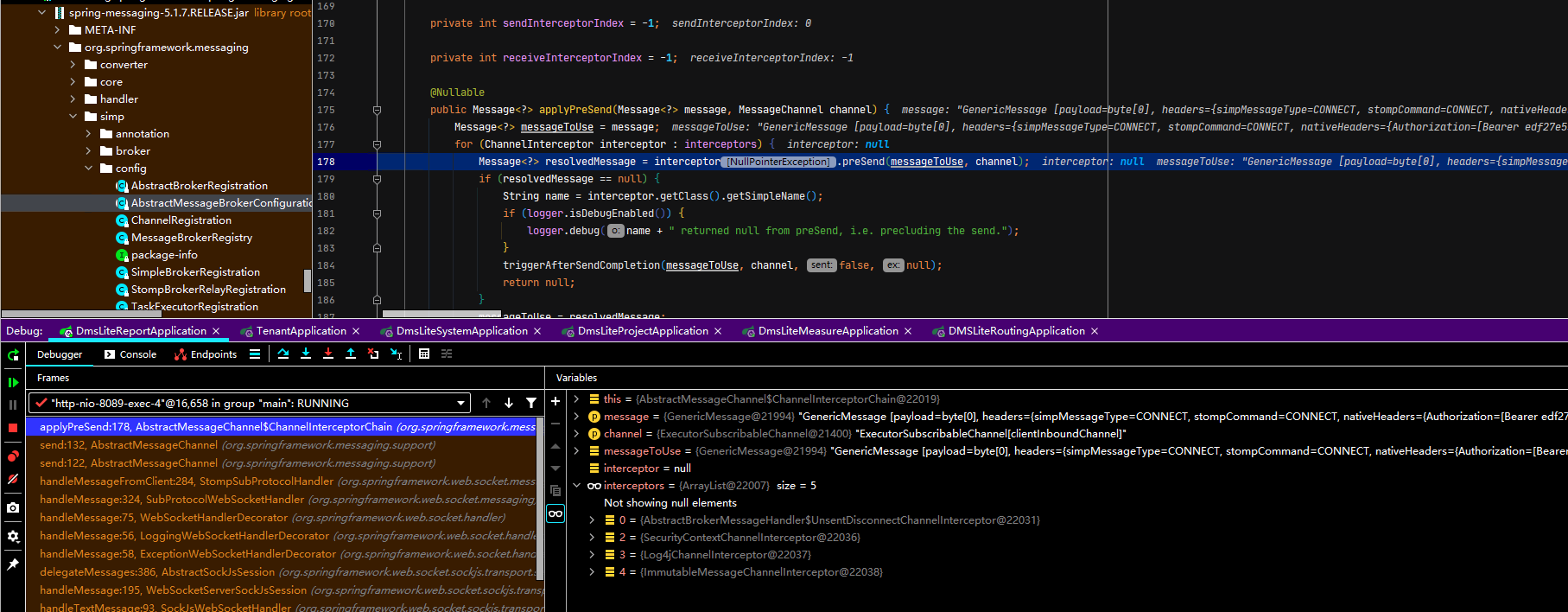Open AbstractBrokerRegistration class
Viewport: 1568px width, 612px height.
tap(199, 186)
